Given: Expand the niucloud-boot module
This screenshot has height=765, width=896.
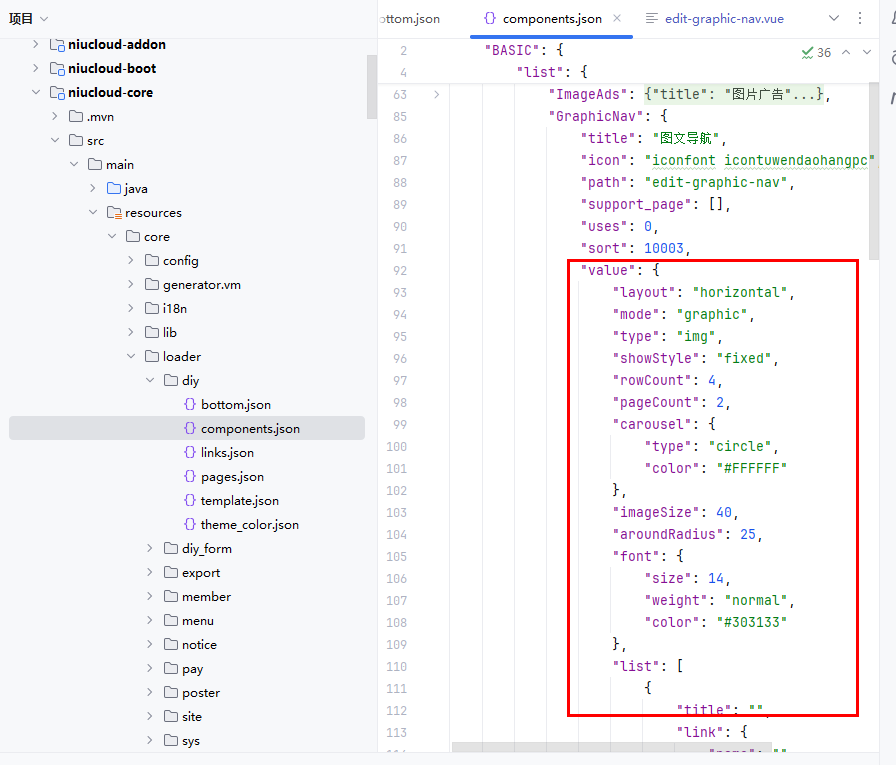Looking at the screenshot, I should (36, 69).
